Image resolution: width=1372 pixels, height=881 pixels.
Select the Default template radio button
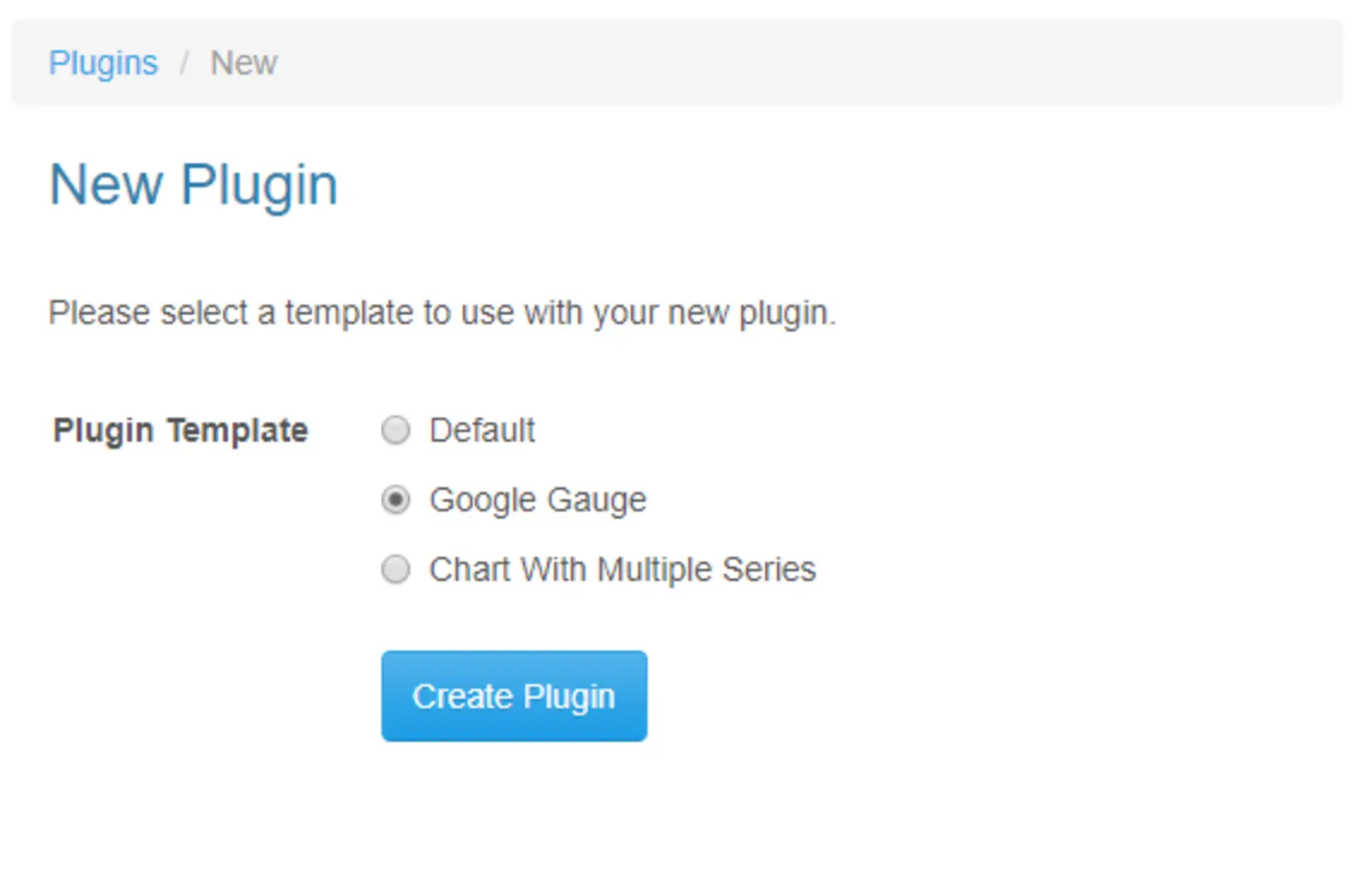[395, 430]
